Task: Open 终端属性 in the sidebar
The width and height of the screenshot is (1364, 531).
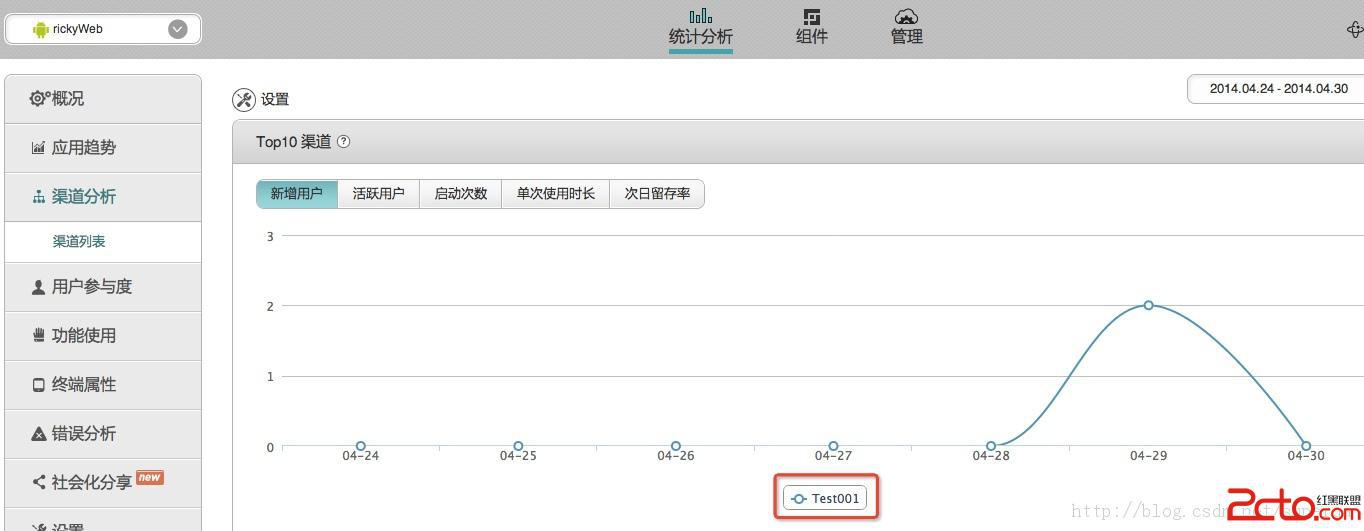Action: (x=103, y=384)
